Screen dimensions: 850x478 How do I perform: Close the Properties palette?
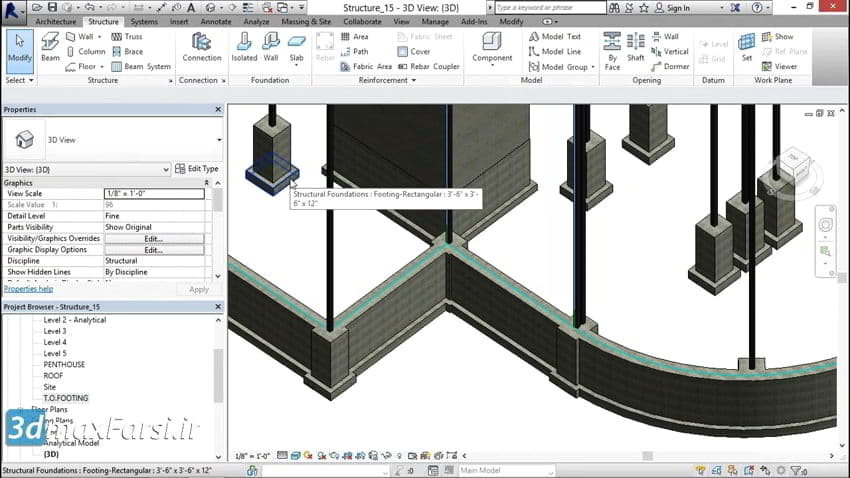point(218,109)
